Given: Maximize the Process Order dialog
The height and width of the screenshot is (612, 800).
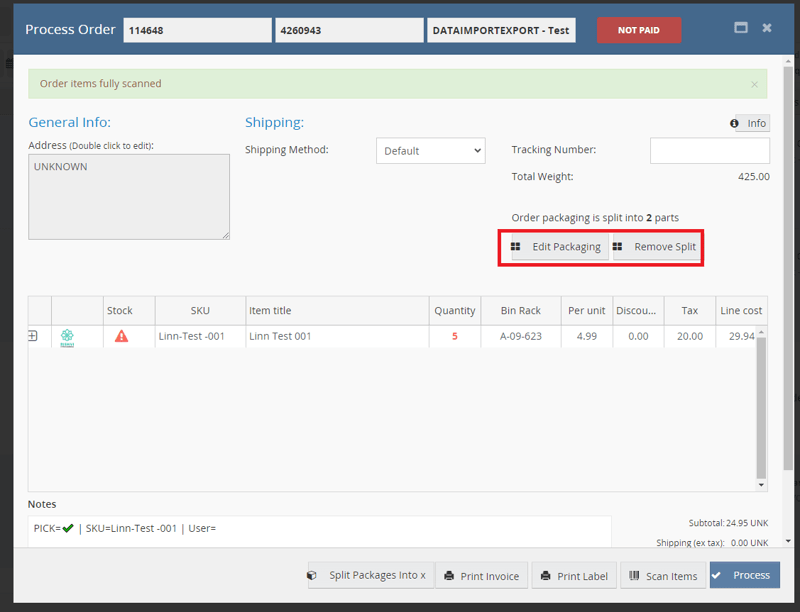Looking at the screenshot, I should point(741,28).
